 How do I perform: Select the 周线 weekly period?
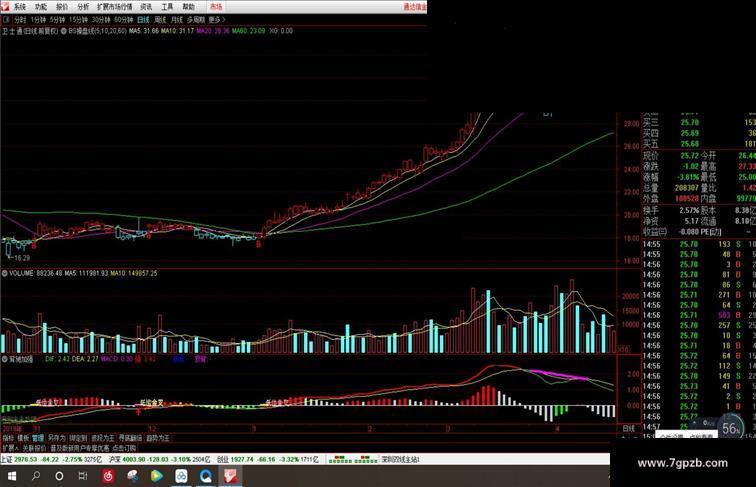pyautogui.click(x=160, y=20)
